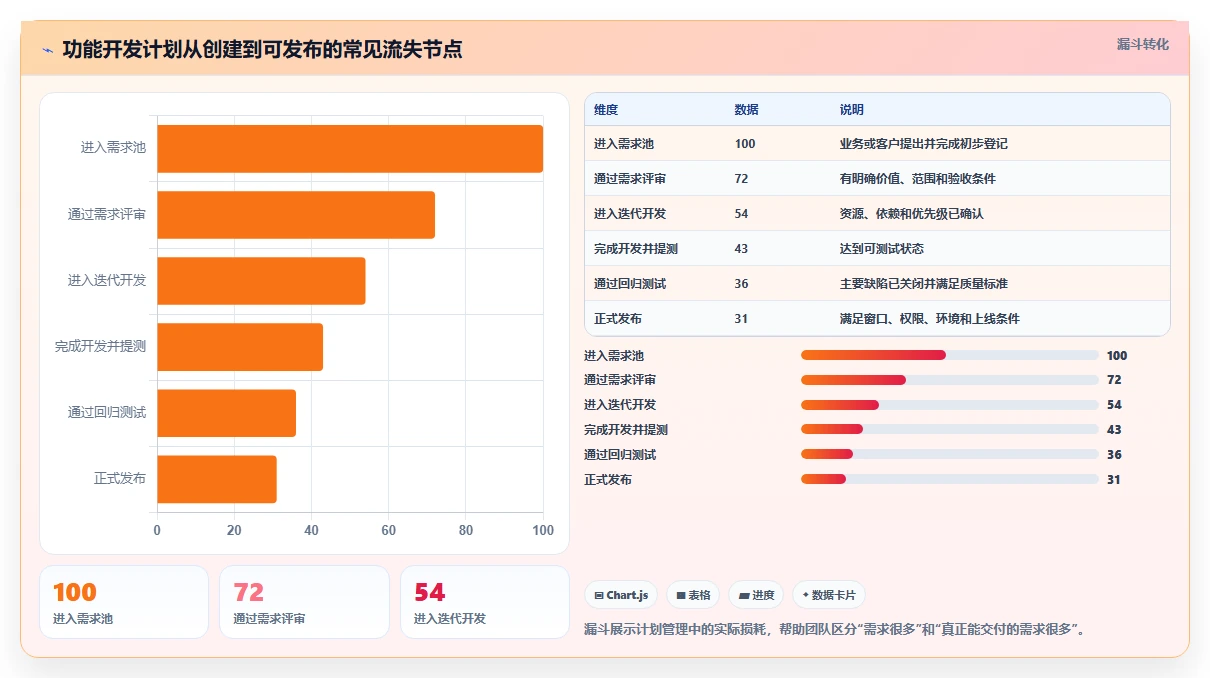Screen dimensions: 1210x678
Task: Click the 通过回归测试 label in the progress list
Action: coord(620,455)
